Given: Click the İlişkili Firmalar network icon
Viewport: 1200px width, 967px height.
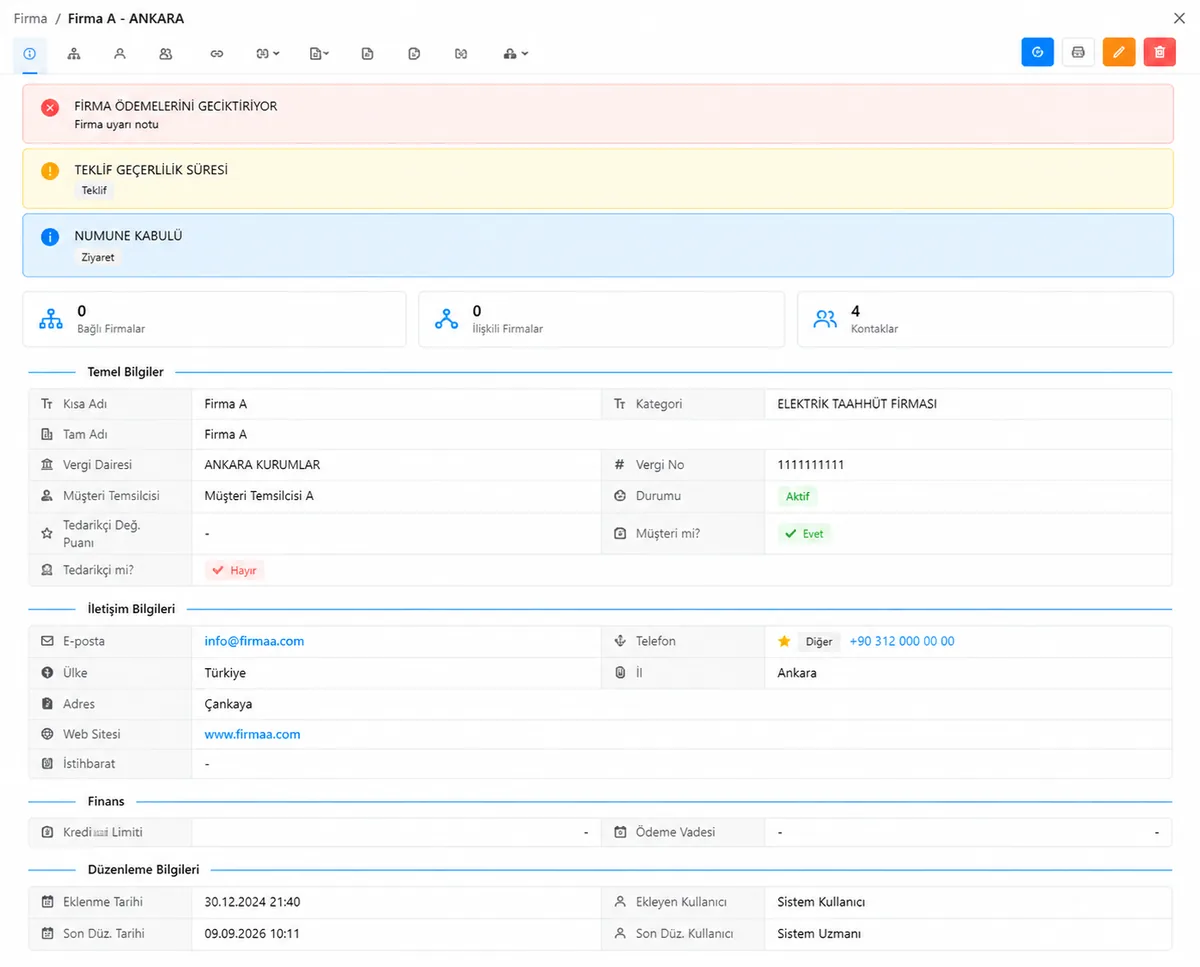Looking at the screenshot, I should tap(446, 319).
